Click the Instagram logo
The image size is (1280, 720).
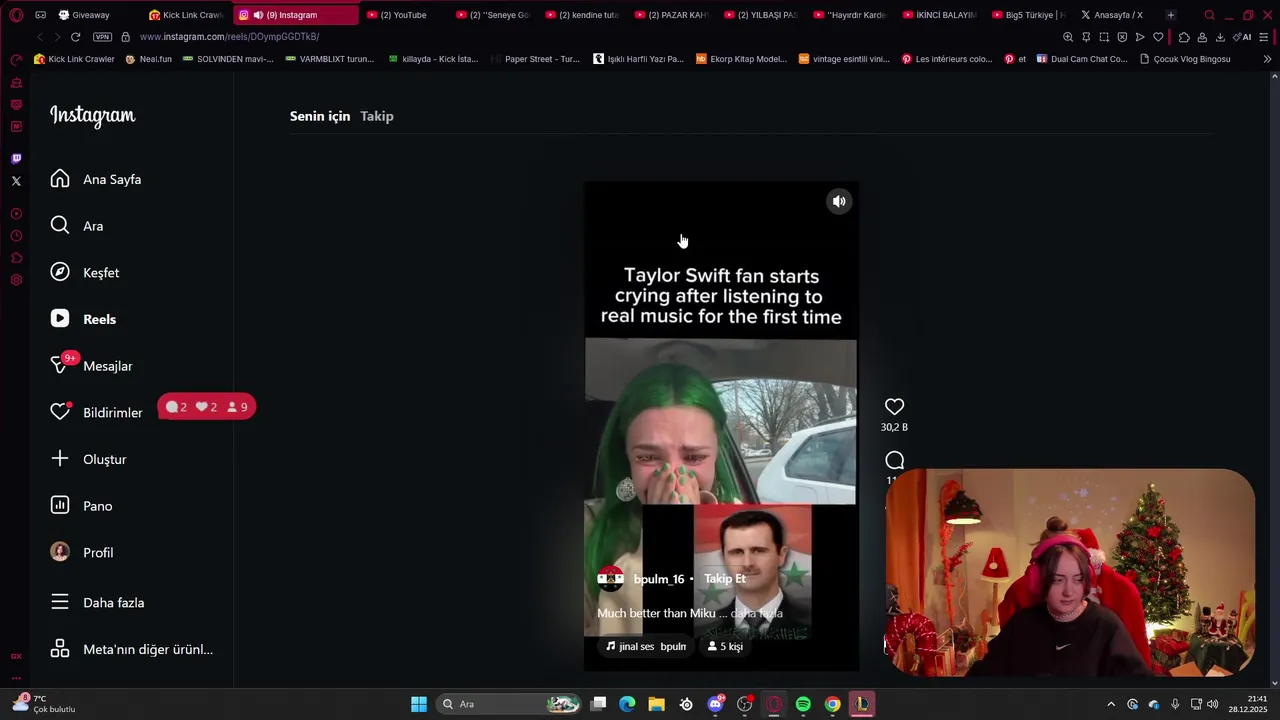coord(93,116)
